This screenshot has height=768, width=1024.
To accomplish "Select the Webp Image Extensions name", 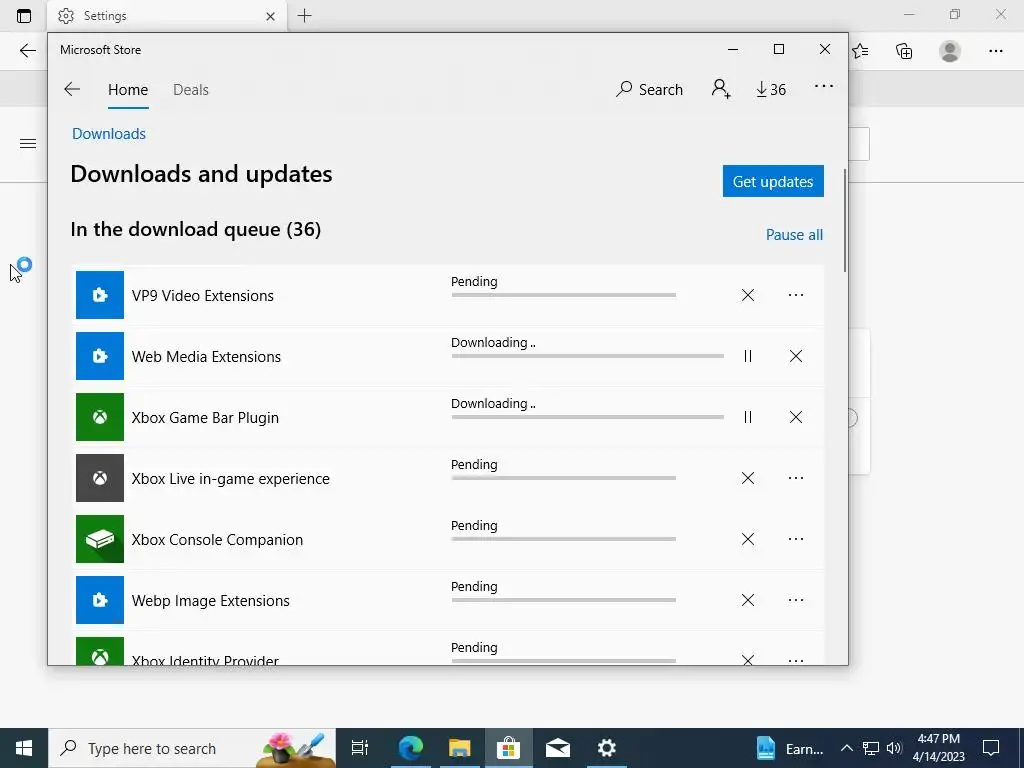I will (x=210, y=601).
